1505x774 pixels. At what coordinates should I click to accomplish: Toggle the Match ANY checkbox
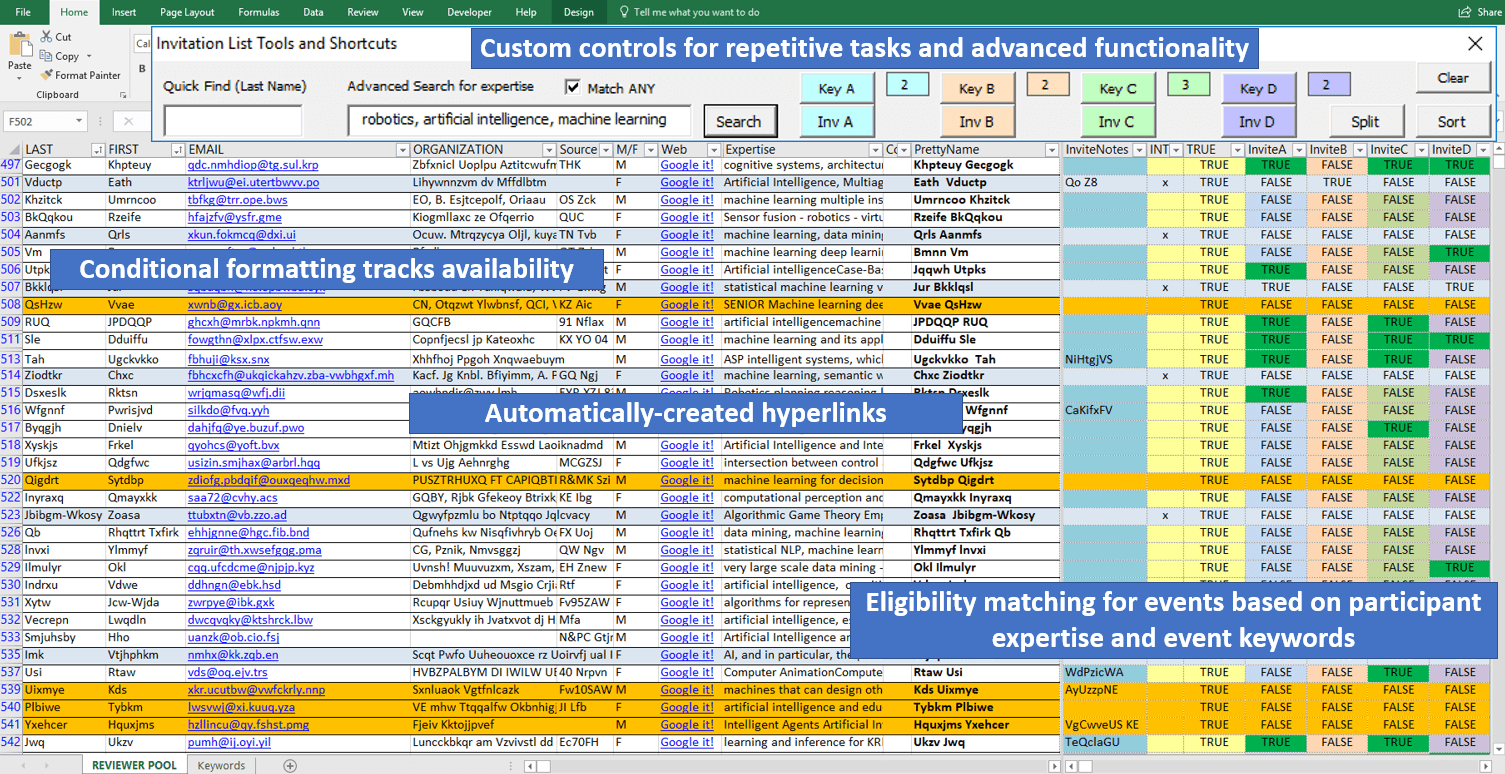[573, 87]
